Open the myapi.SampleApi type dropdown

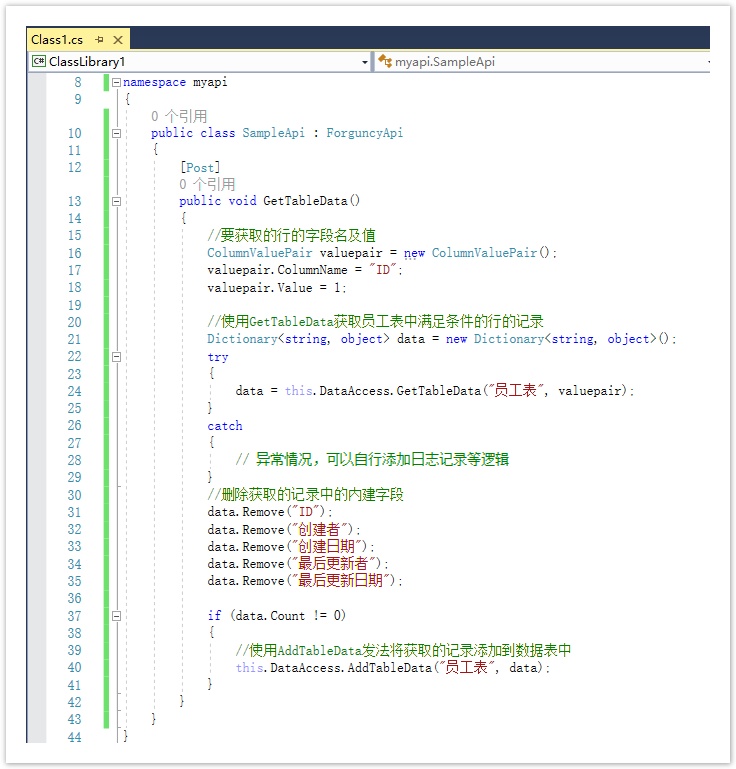pyautogui.click(x=709, y=62)
